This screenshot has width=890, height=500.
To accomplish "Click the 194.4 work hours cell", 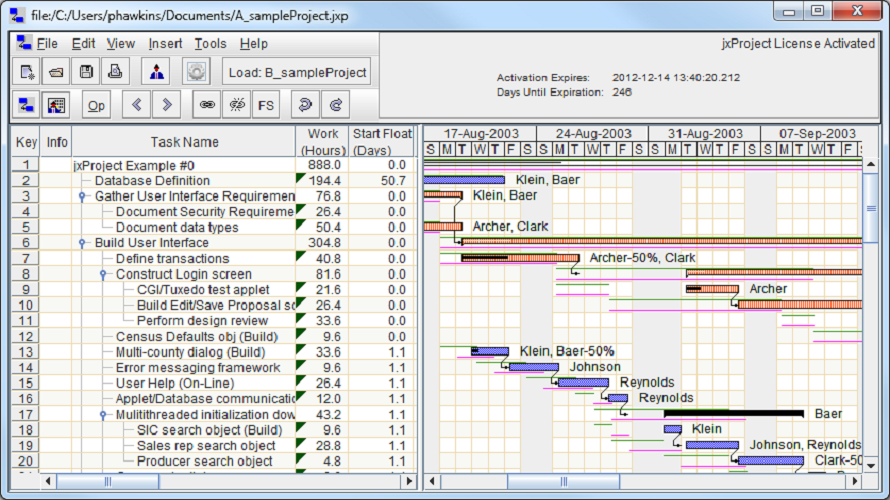I will coord(322,180).
